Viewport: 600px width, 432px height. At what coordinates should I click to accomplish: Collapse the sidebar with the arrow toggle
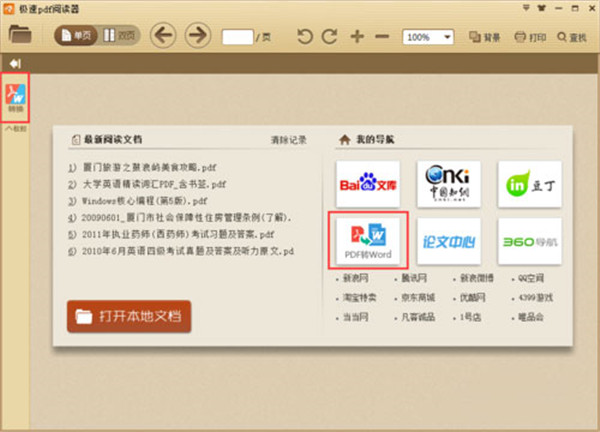click(x=15, y=63)
